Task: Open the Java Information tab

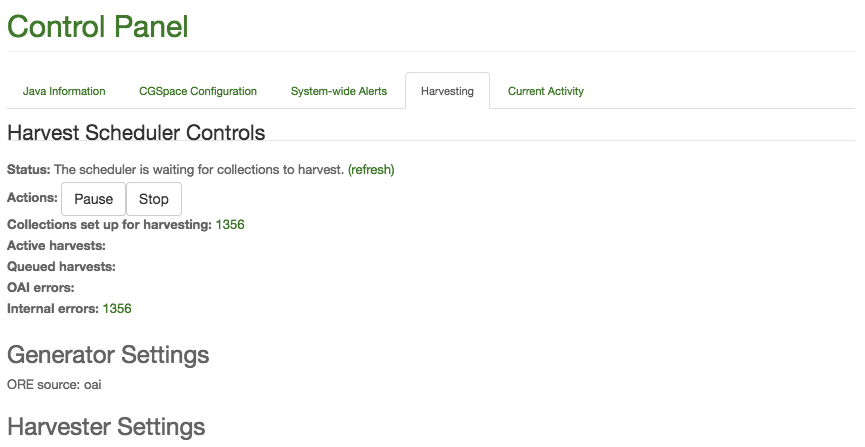Action: pos(64,91)
